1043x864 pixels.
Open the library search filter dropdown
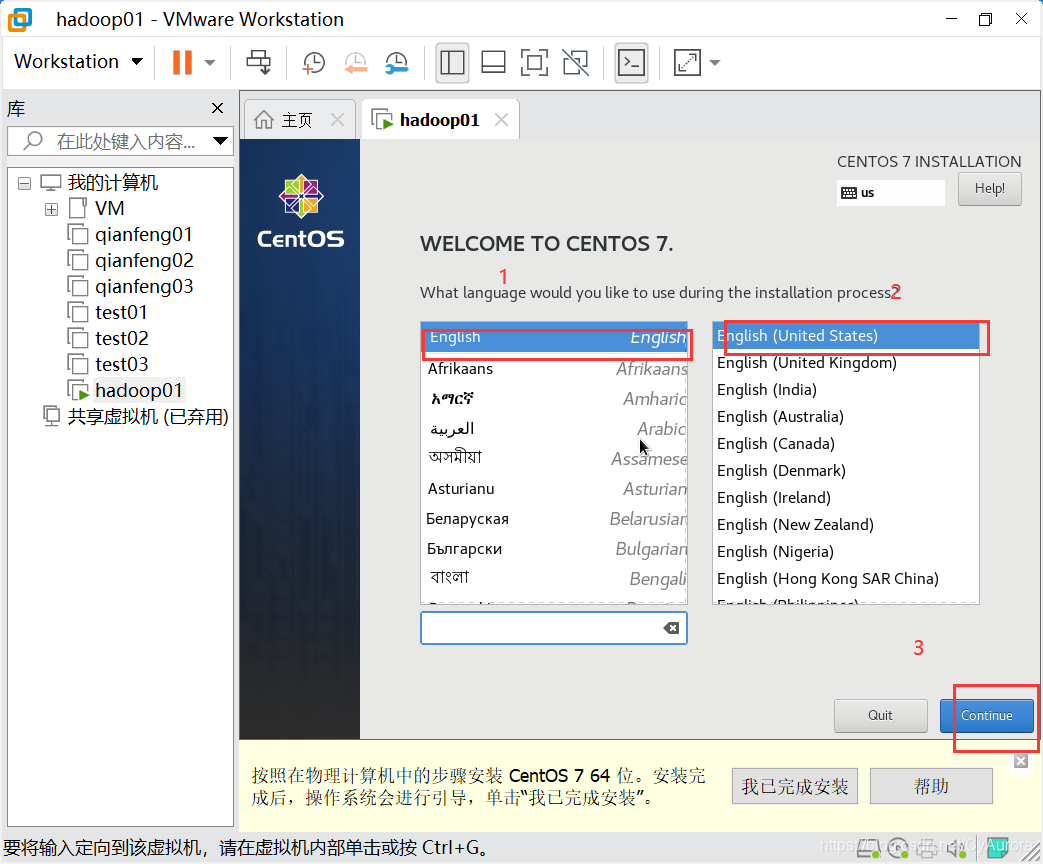click(x=220, y=141)
